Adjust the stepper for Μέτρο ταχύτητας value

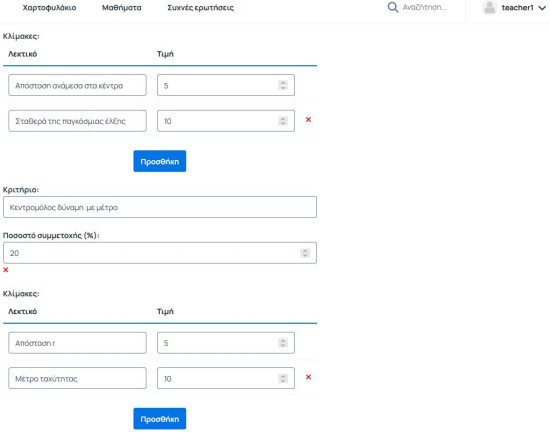click(283, 378)
